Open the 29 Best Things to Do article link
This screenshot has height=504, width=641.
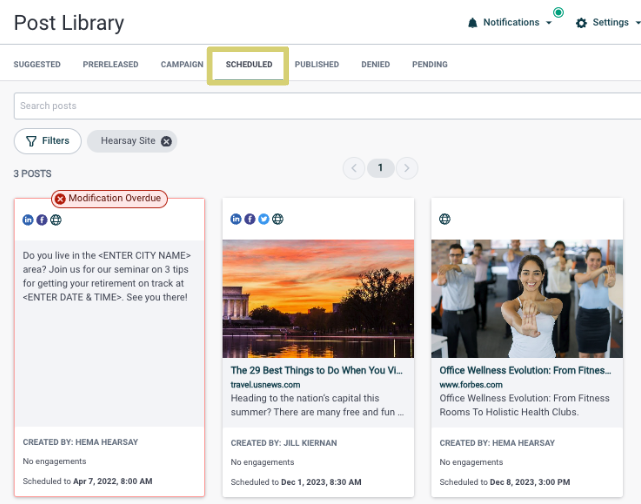point(317,369)
